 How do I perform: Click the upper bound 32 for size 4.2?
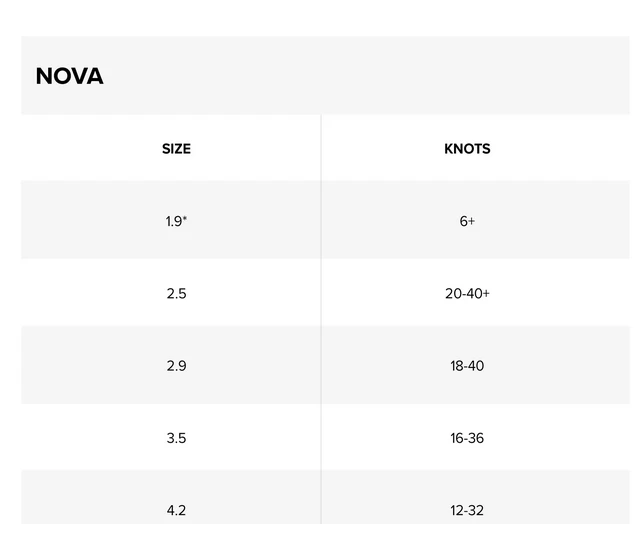point(476,510)
